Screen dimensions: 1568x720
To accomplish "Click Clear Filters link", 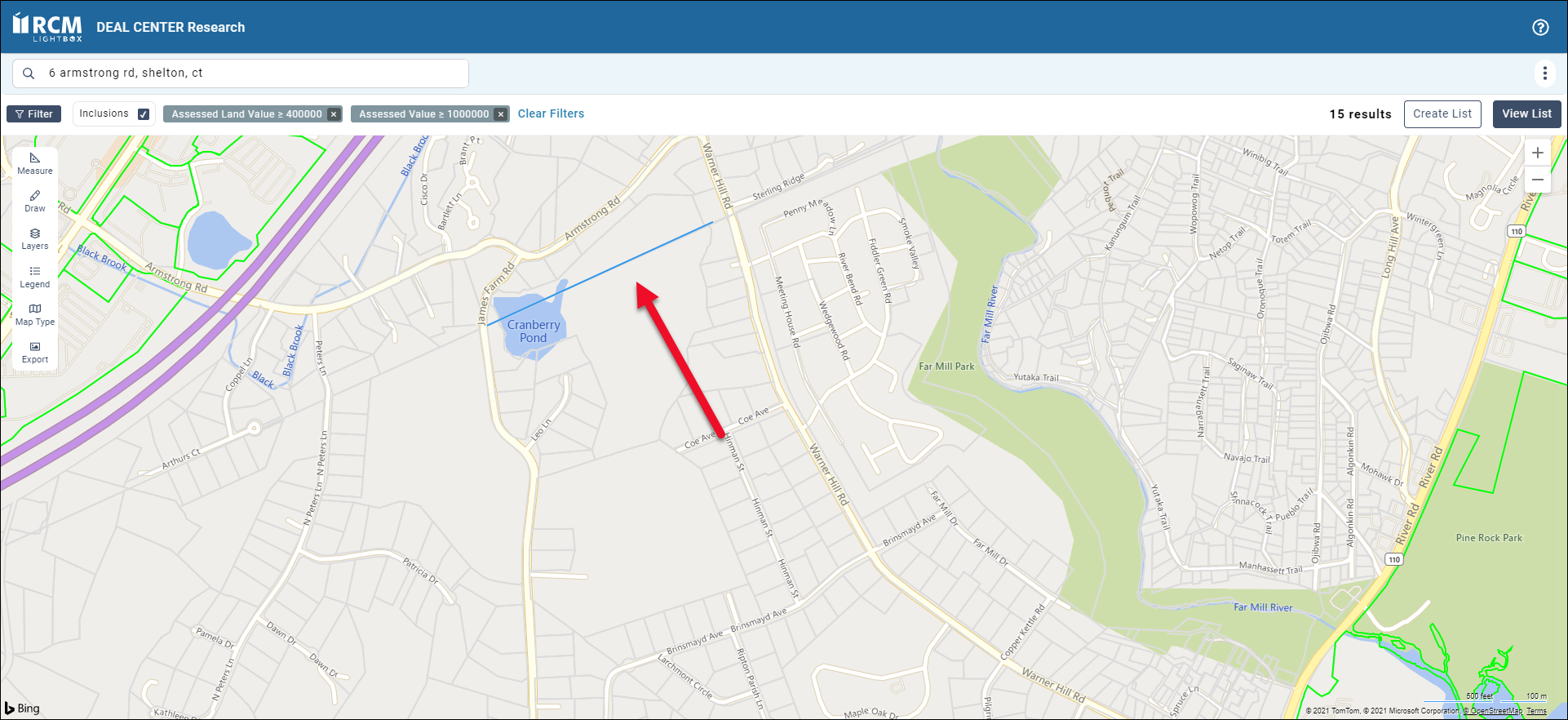I will (x=551, y=113).
